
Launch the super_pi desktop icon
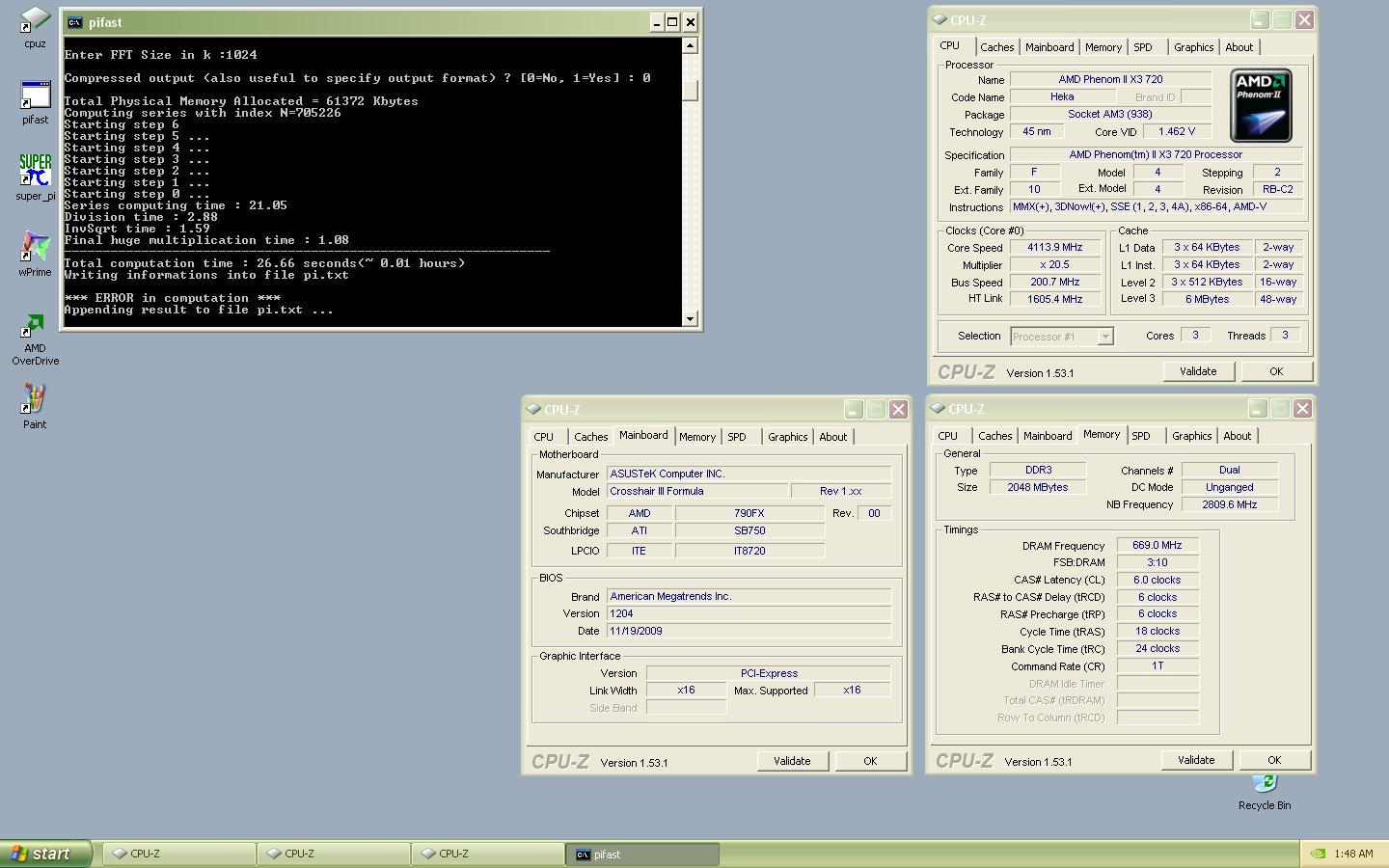[x=35, y=177]
